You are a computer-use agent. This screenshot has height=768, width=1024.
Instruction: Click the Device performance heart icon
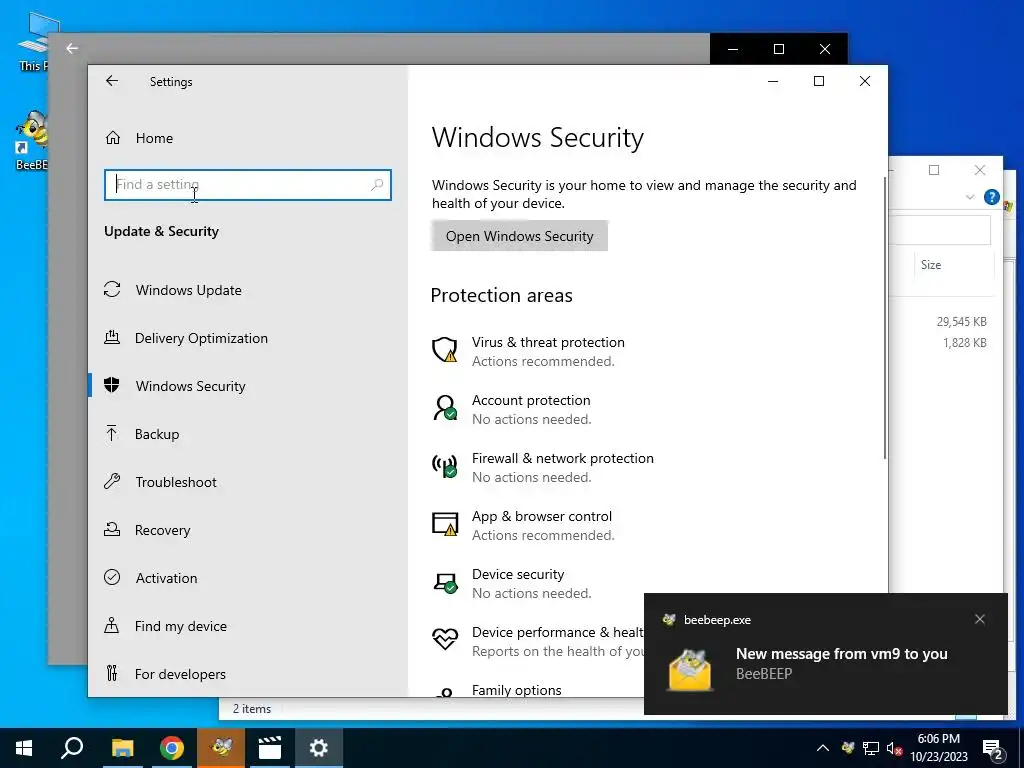point(445,638)
